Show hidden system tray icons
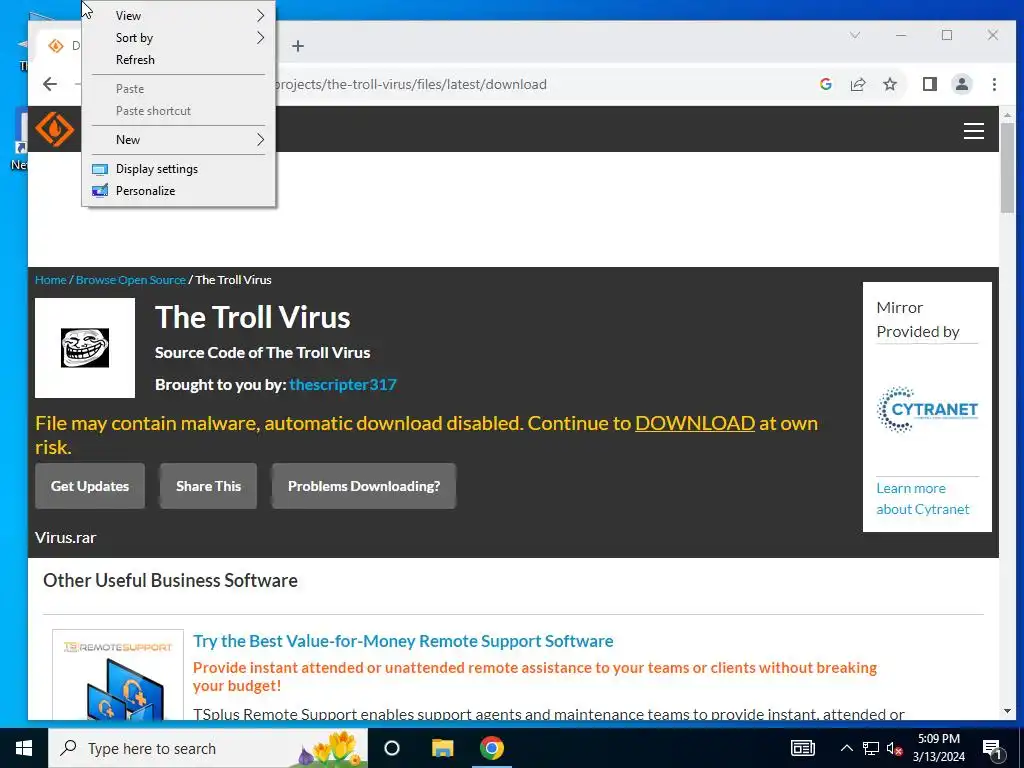Image resolution: width=1024 pixels, height=768 pixels. tap(846, 748)
